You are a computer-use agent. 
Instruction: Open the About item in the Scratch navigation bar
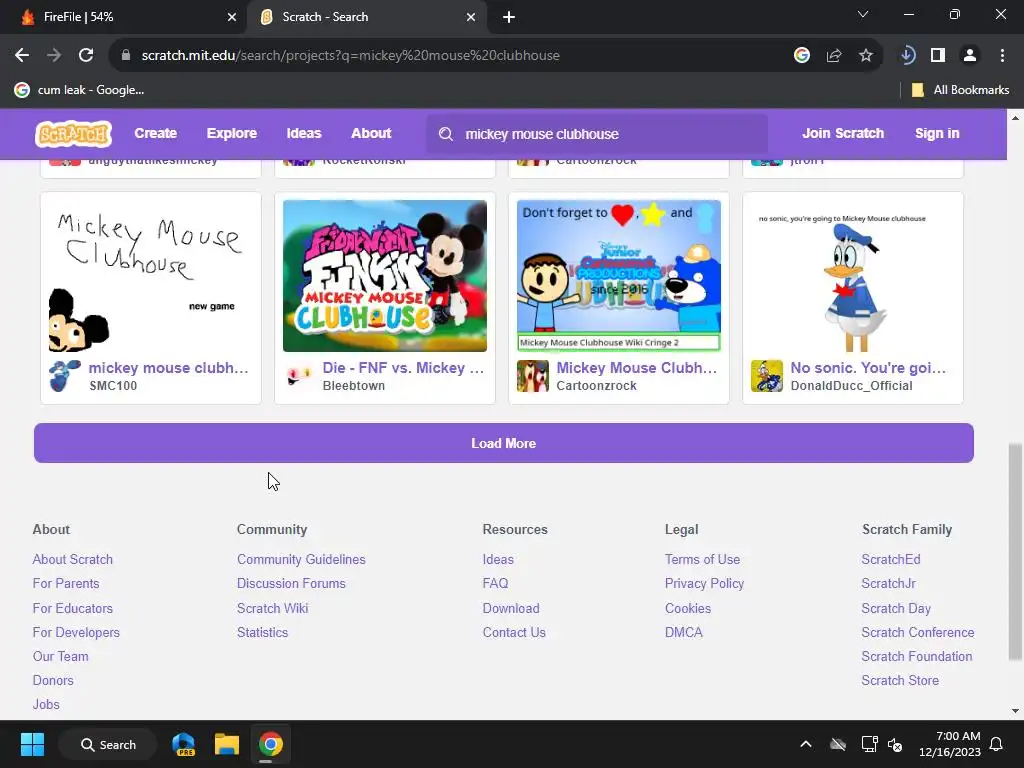pos(371,133)
